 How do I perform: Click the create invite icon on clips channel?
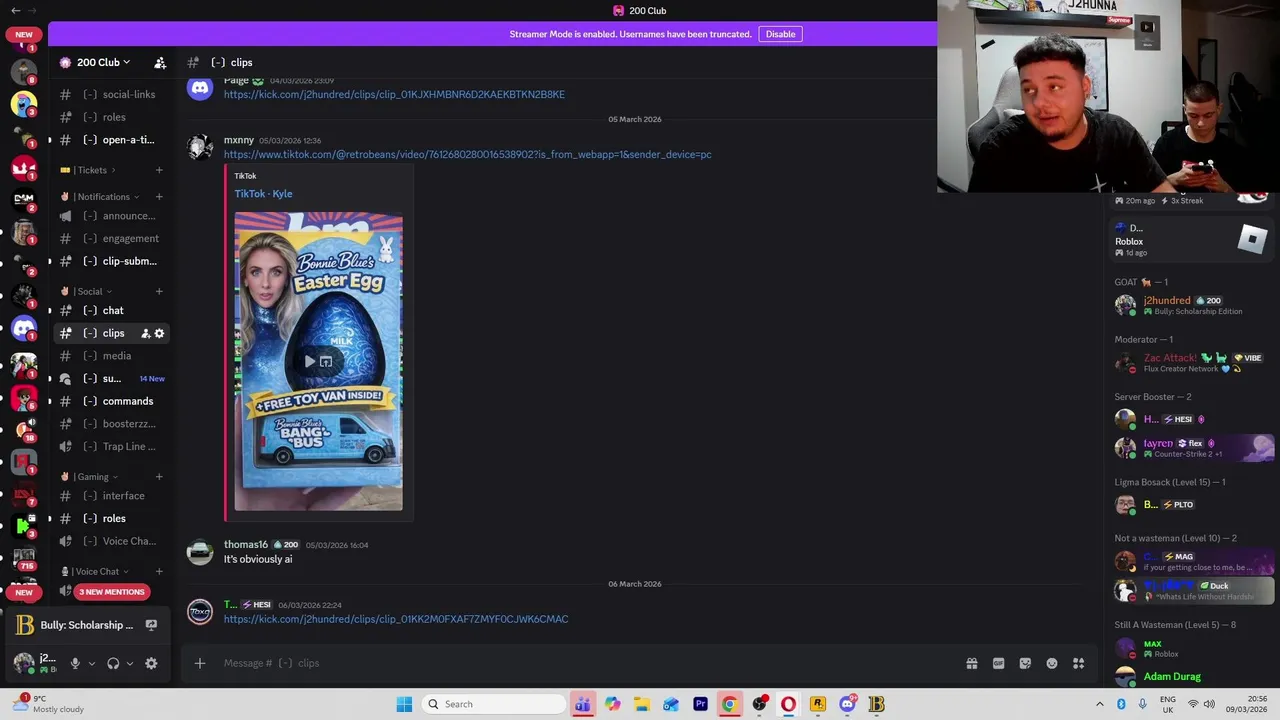click(x=145, y=333)
